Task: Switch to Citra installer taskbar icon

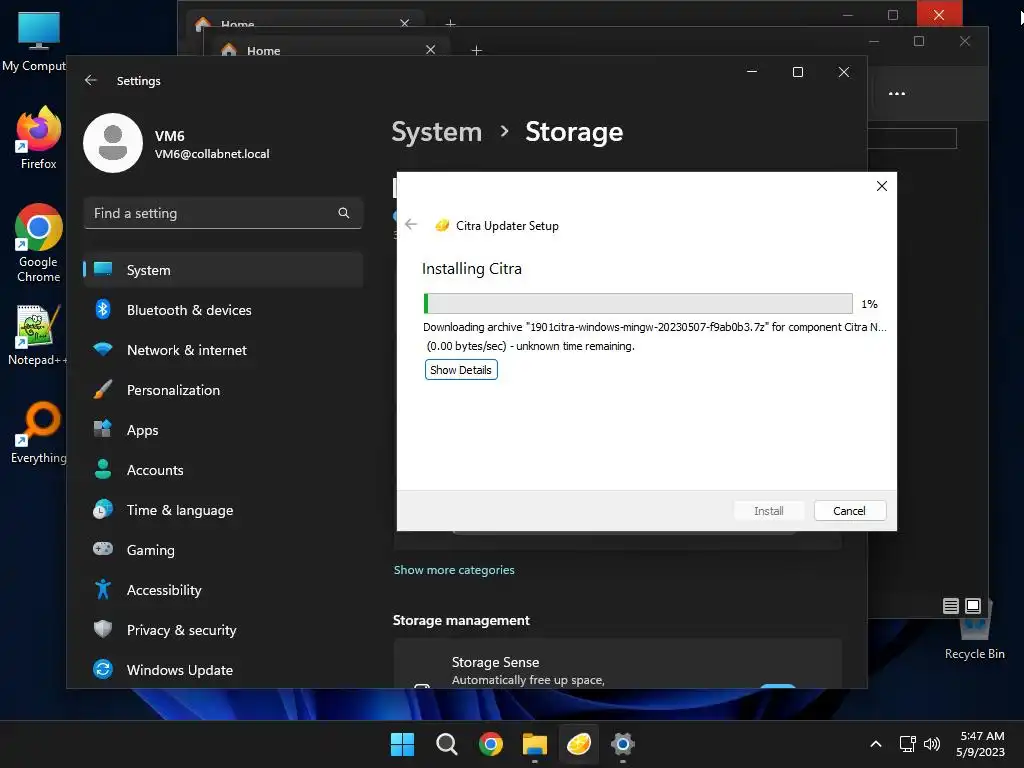Action: (579, 744)
